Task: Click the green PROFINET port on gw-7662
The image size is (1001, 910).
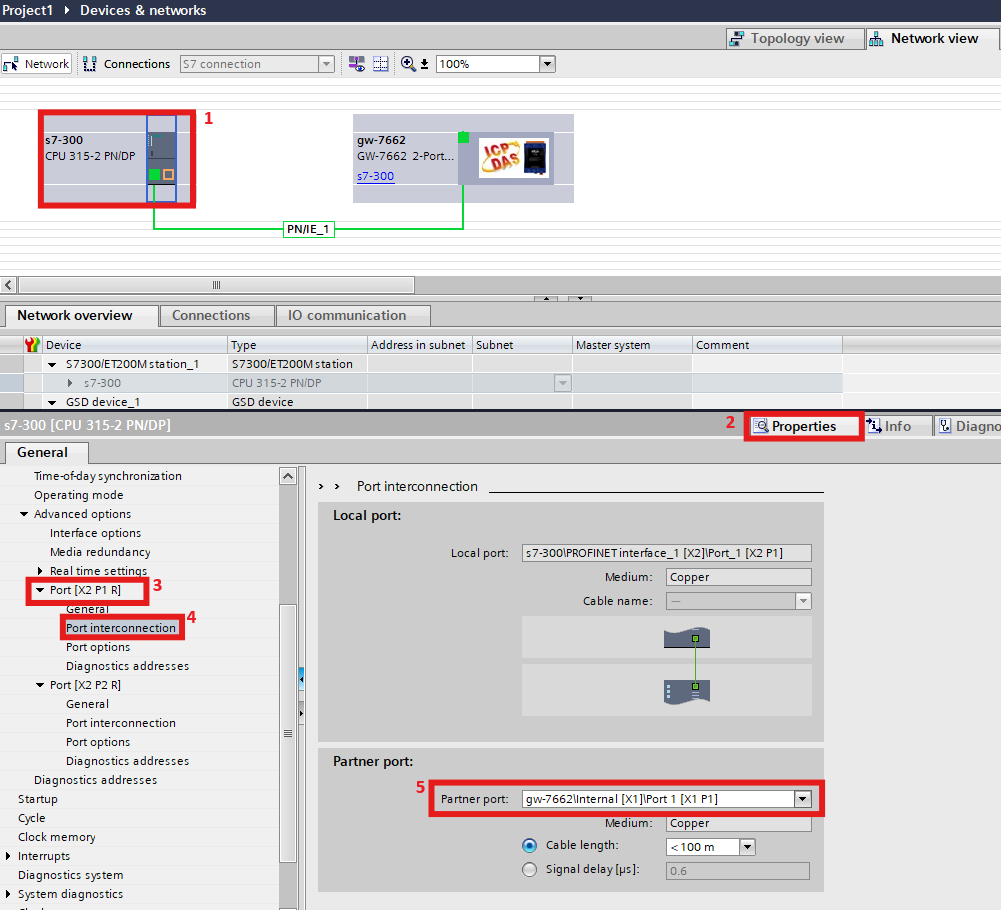Action: coord(463,137)
